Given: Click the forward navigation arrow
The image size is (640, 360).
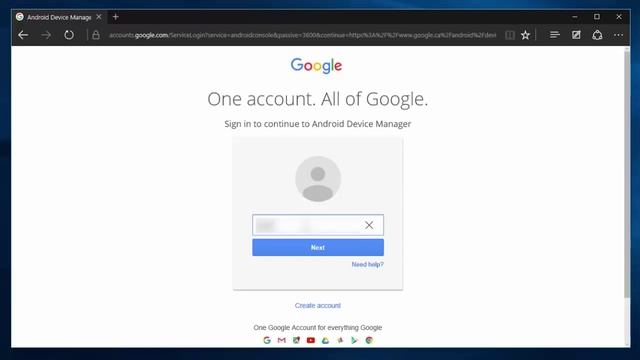Looking at the screenshot, I should coord(46,35).
